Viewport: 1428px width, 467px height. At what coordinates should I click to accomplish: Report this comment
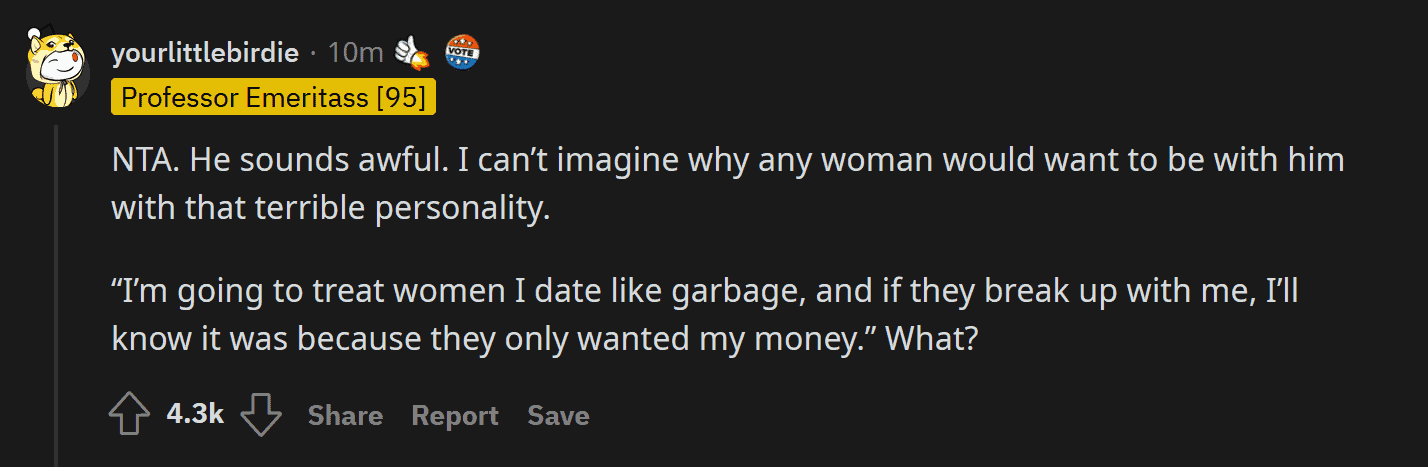(x=455, y=415)
